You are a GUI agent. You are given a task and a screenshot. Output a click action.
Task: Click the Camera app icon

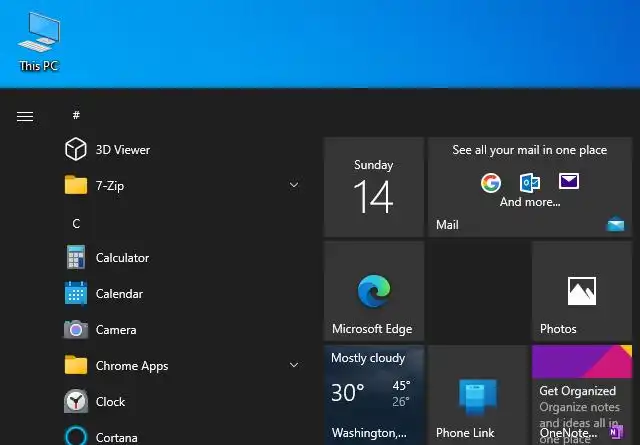(x=76, y=329)
